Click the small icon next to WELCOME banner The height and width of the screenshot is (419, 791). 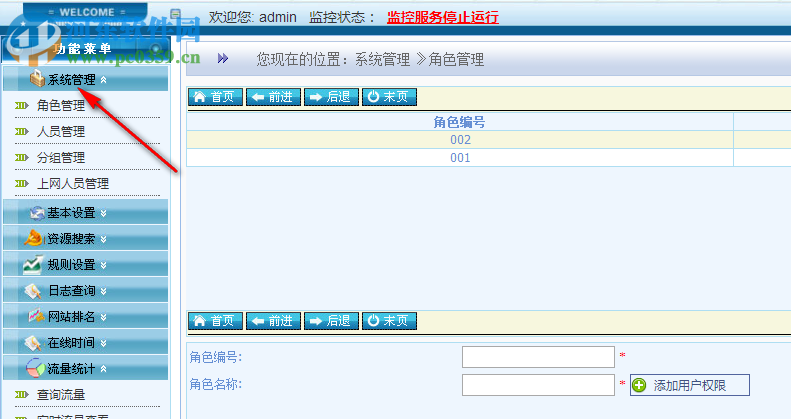175,14
